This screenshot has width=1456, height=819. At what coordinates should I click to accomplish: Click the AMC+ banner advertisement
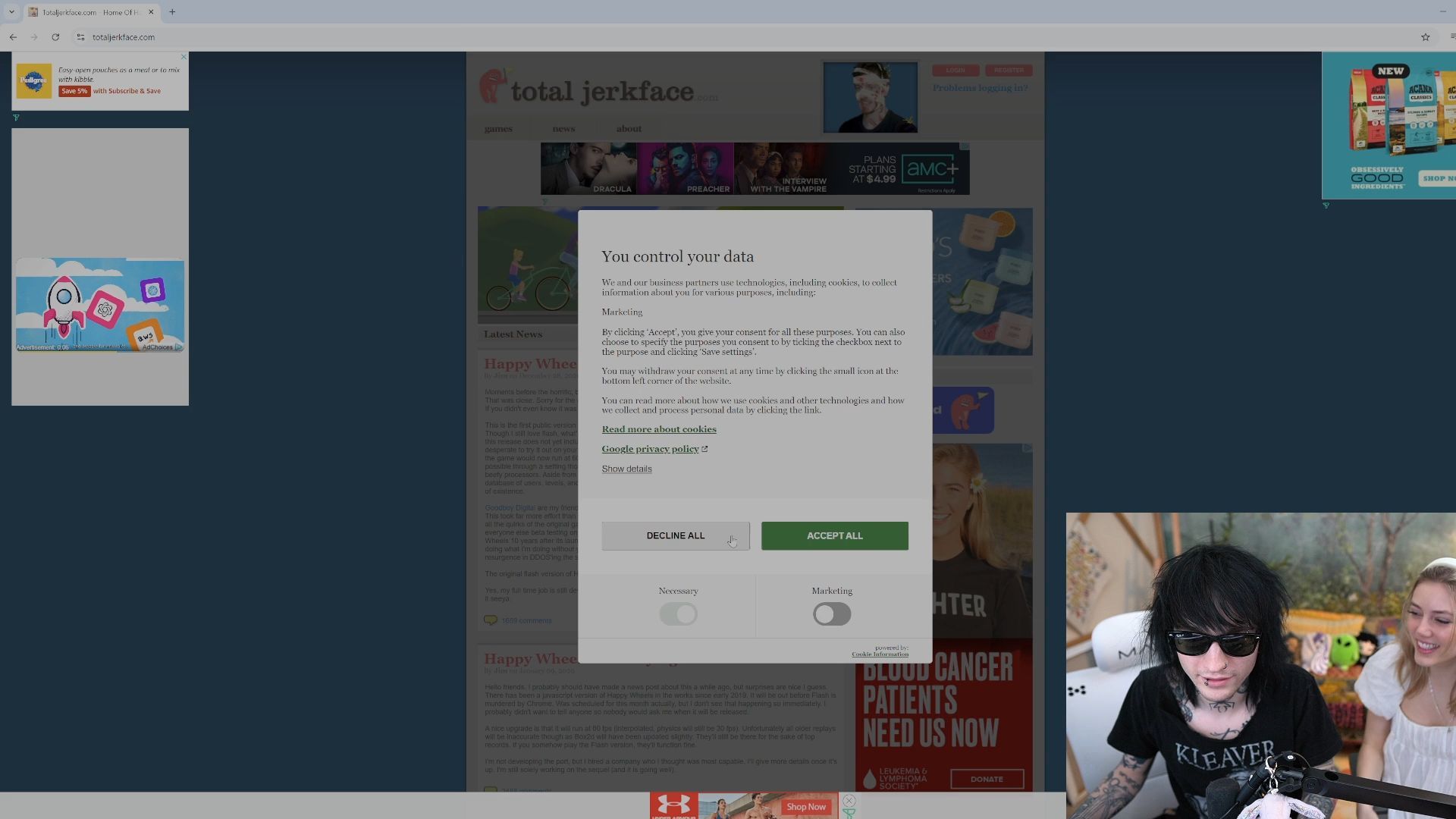click(x=755, y=168)
